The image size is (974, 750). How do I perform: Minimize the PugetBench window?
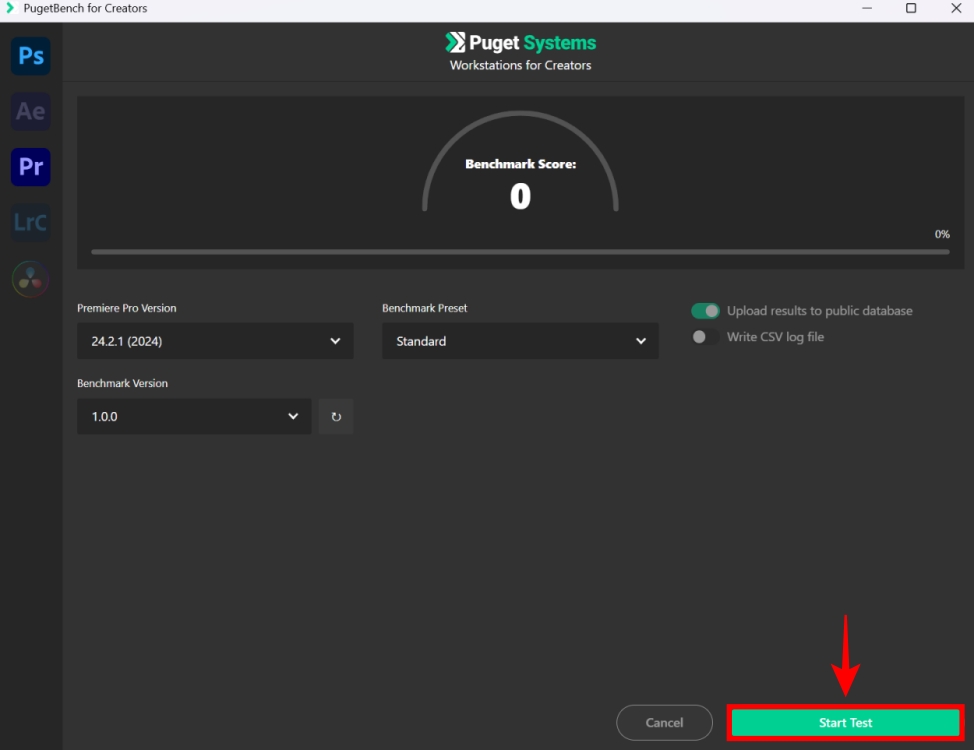(867, 8)
